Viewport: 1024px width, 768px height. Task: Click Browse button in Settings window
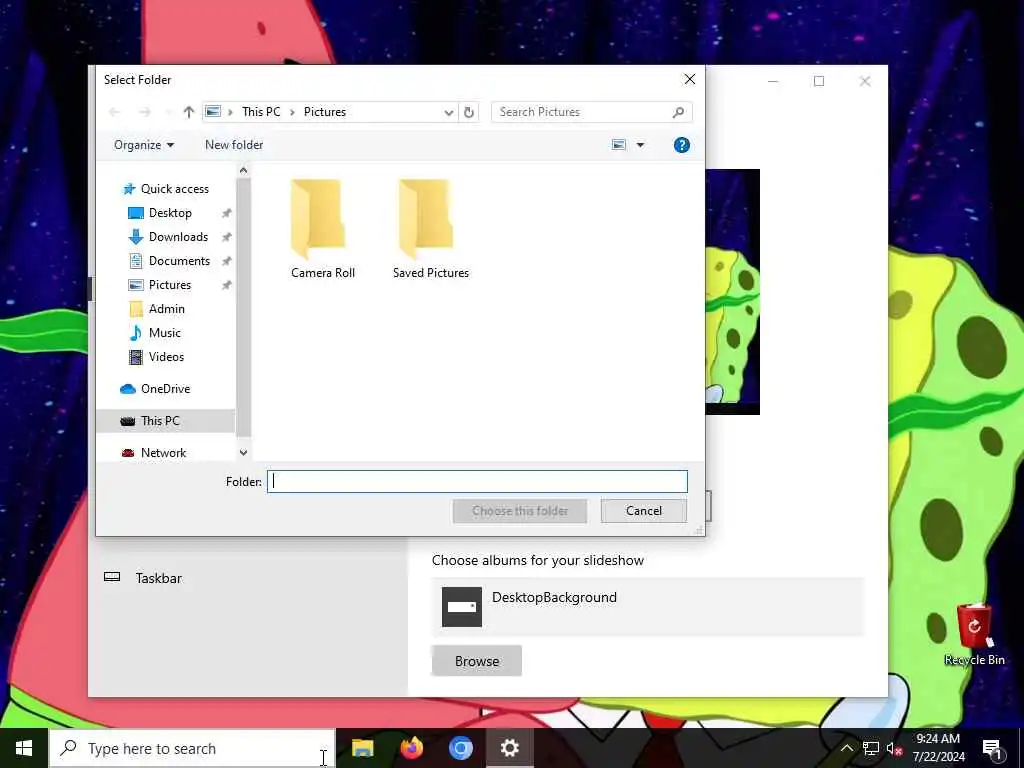pyautogui.click(x=477, y=661)
